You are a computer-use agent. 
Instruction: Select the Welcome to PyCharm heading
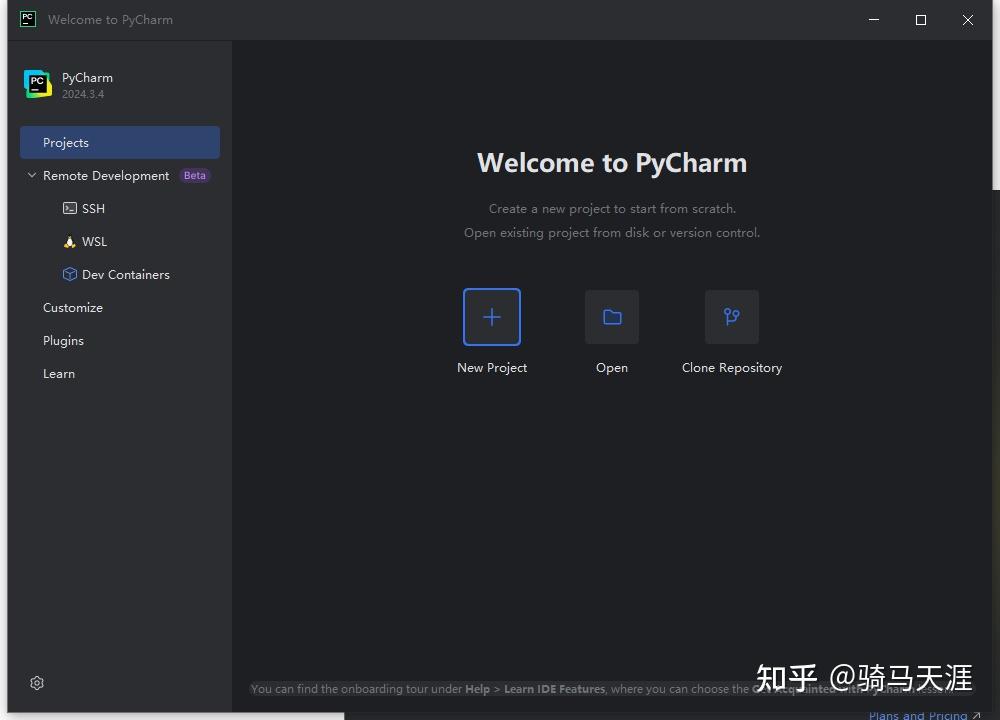(x=612, y=162)
